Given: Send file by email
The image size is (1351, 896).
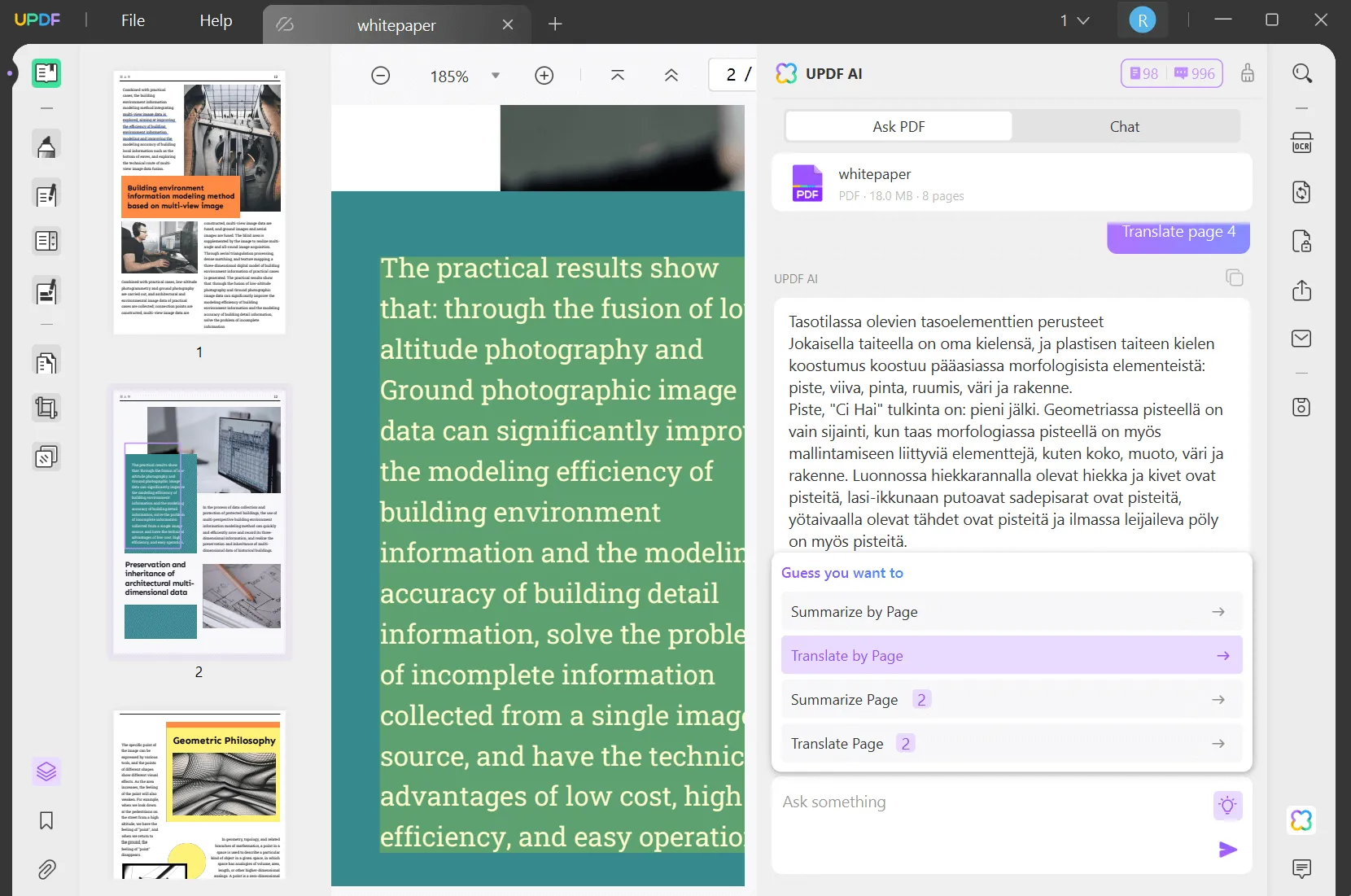Looking at the screenshot, I should click(1302, 339).
